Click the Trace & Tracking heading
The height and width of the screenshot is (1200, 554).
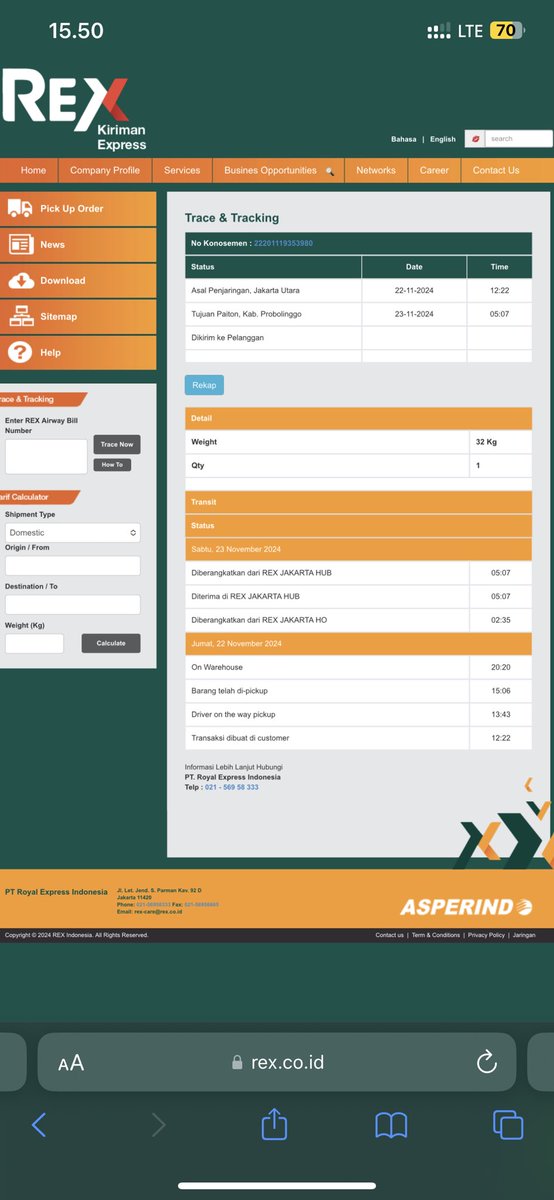232,218
